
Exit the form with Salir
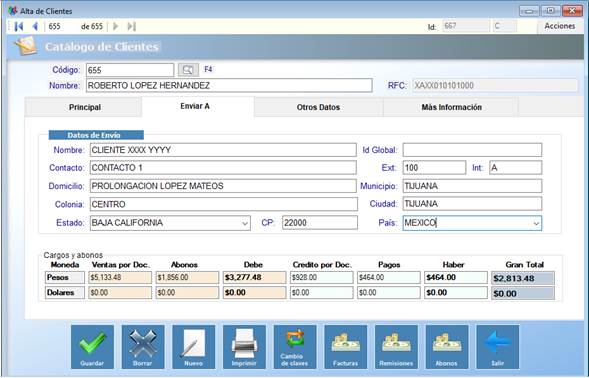[x=498, y=347]
